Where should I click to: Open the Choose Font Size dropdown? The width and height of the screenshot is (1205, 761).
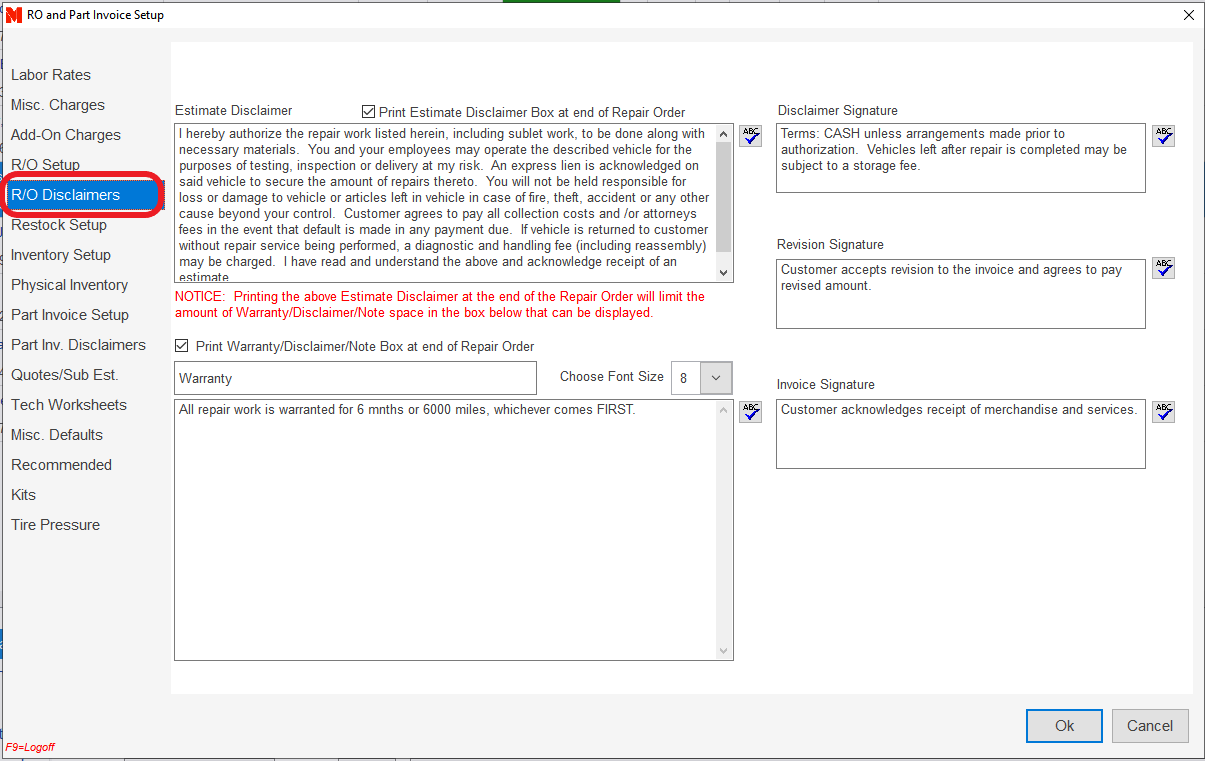(716, 378)
